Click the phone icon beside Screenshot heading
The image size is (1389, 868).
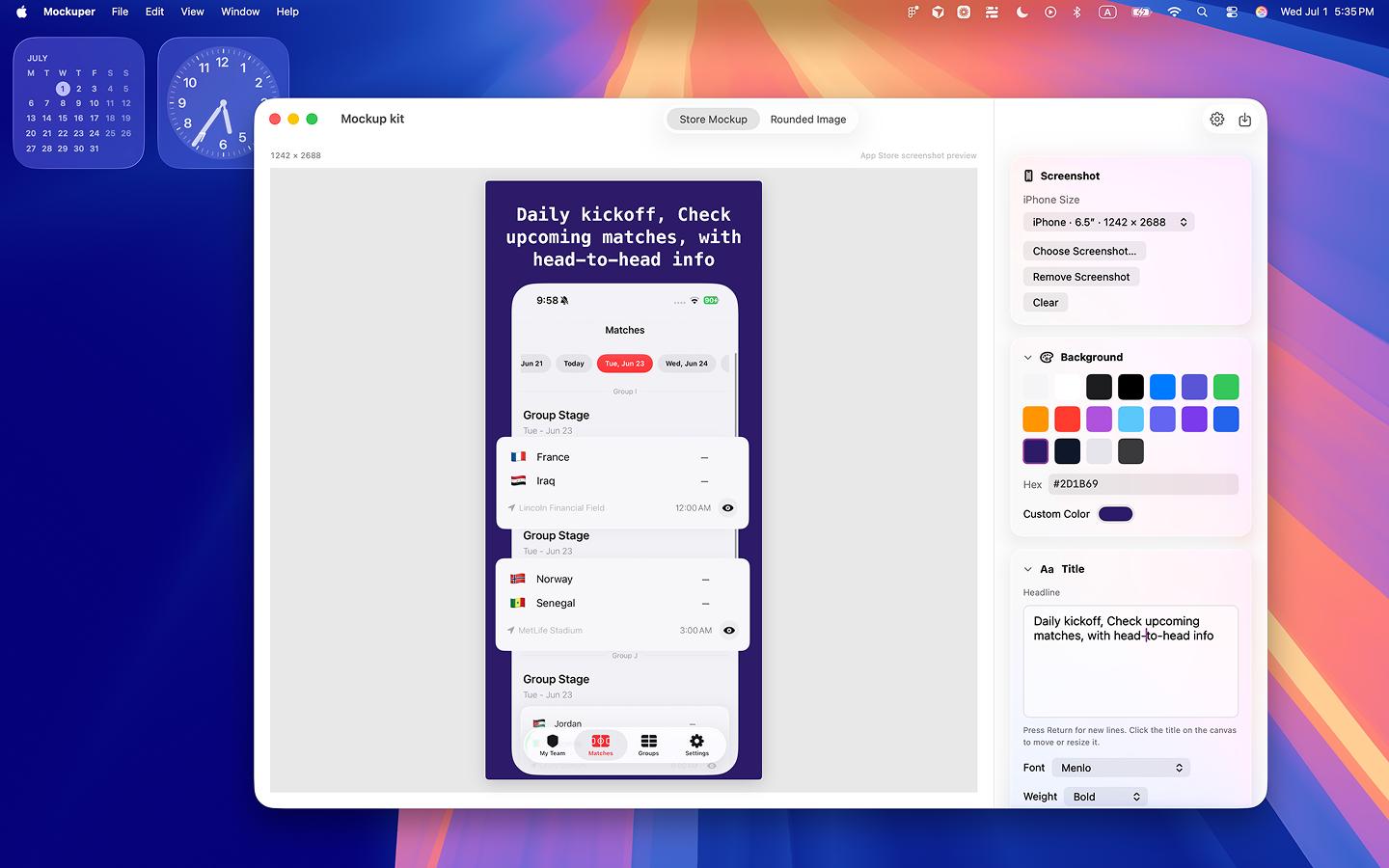(x=1029, y=176)
